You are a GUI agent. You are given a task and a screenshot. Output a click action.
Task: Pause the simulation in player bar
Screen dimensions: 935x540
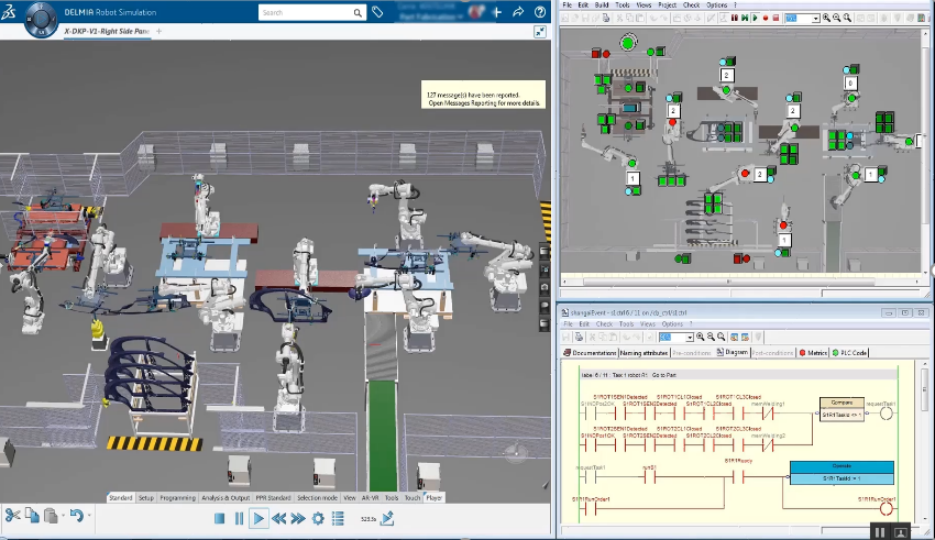coord(239,518)
